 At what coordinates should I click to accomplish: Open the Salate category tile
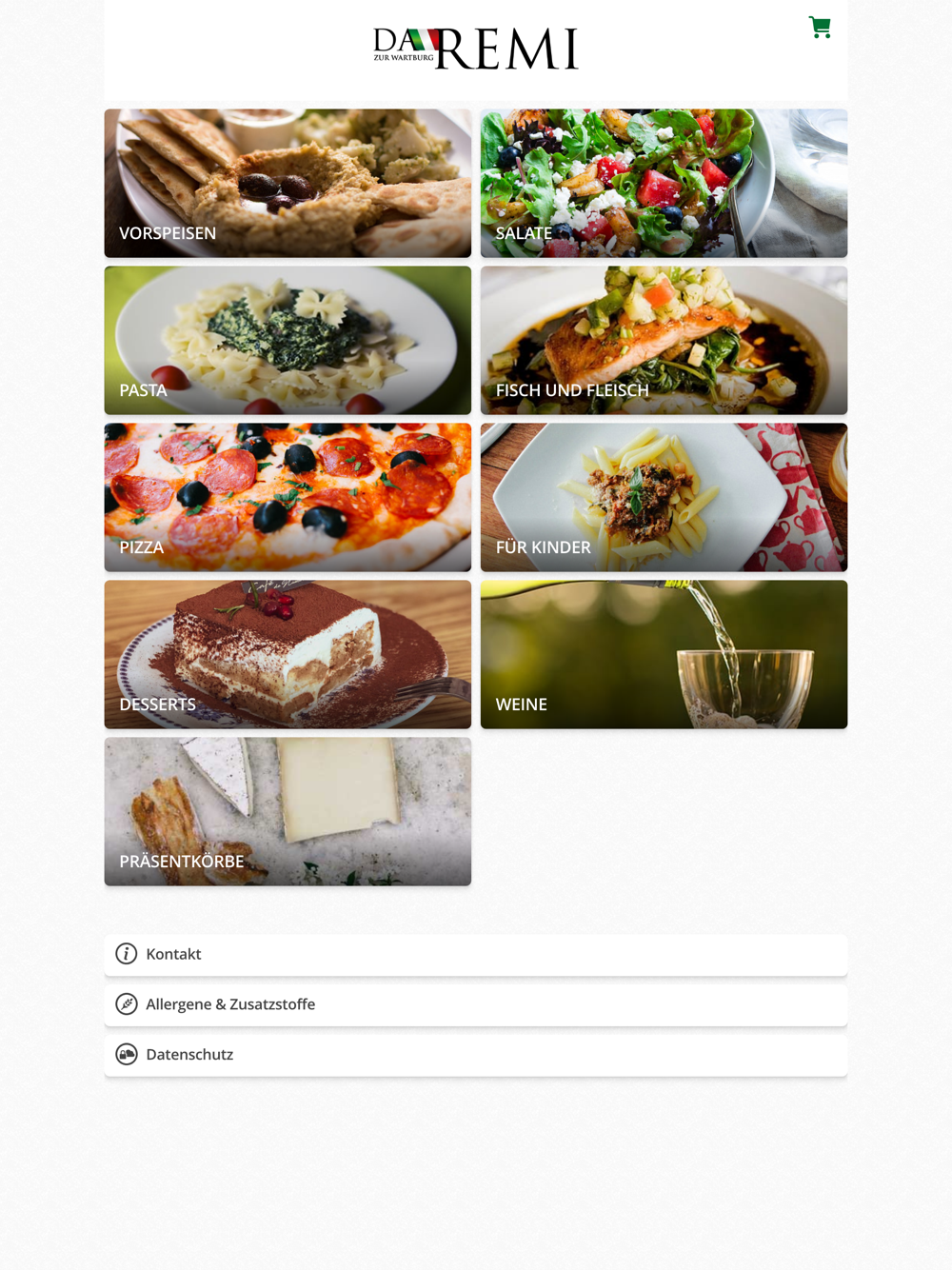point(664,183)
